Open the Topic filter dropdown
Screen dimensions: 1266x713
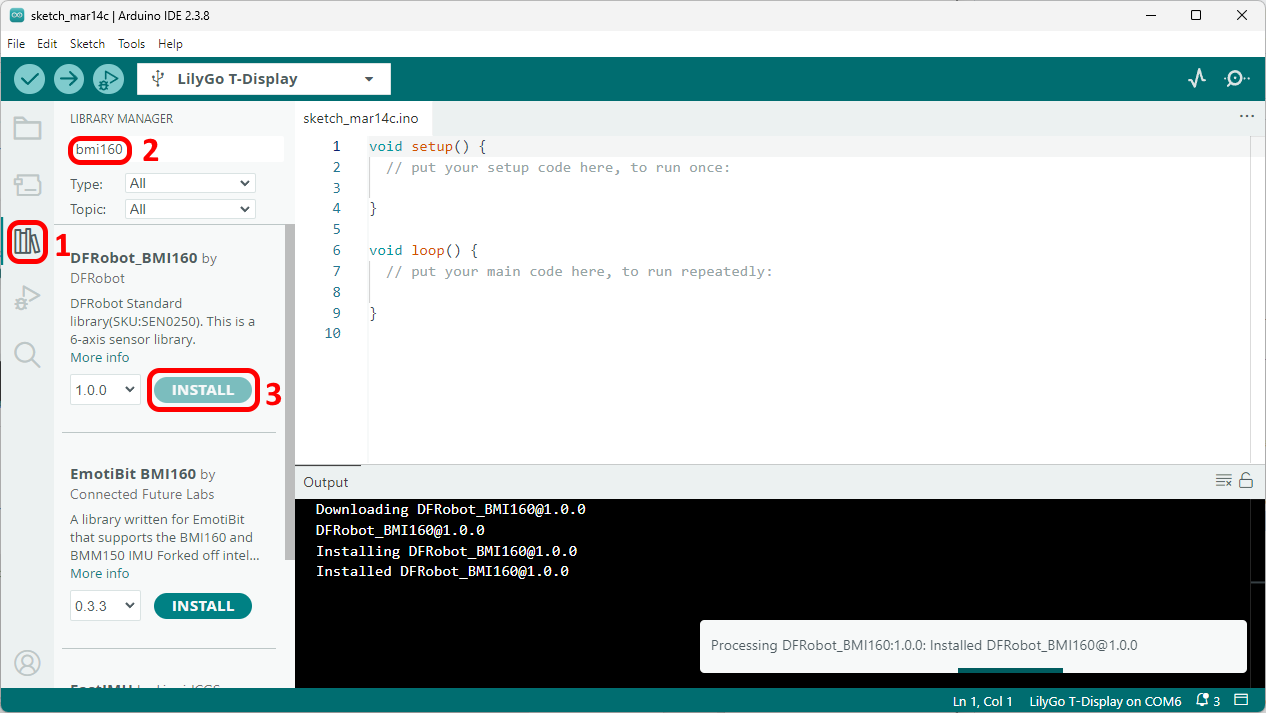click(x=190, y=209)
